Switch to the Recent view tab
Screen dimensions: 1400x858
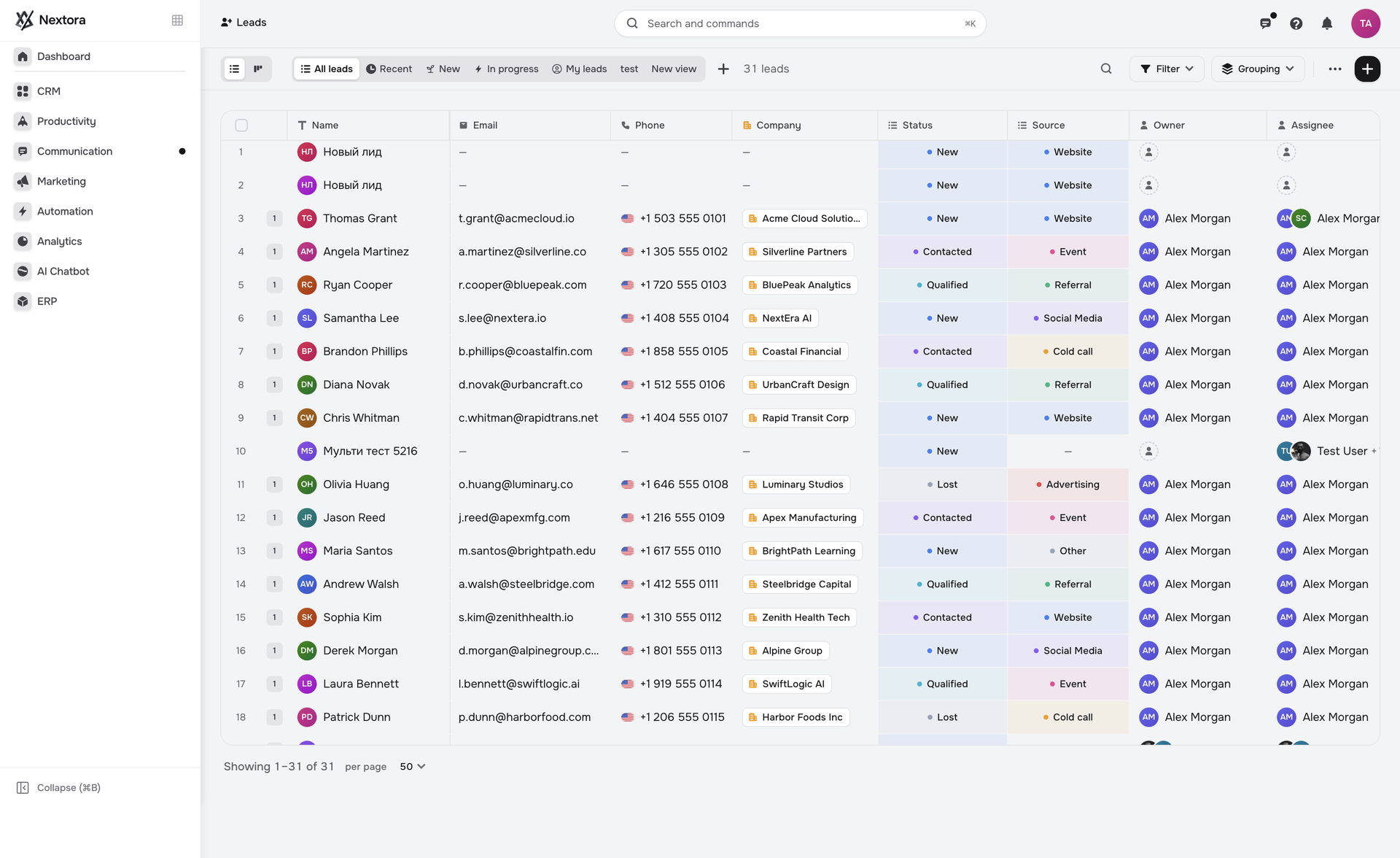tap(389, 69)
